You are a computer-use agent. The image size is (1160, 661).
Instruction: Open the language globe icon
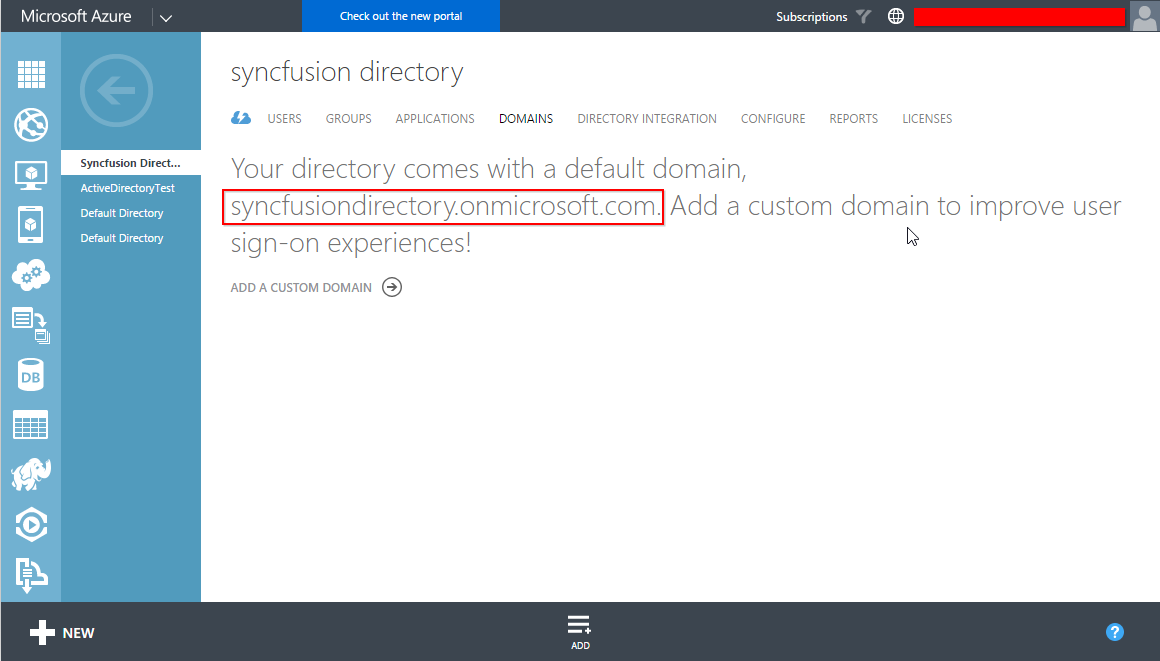tap(896, 16)
